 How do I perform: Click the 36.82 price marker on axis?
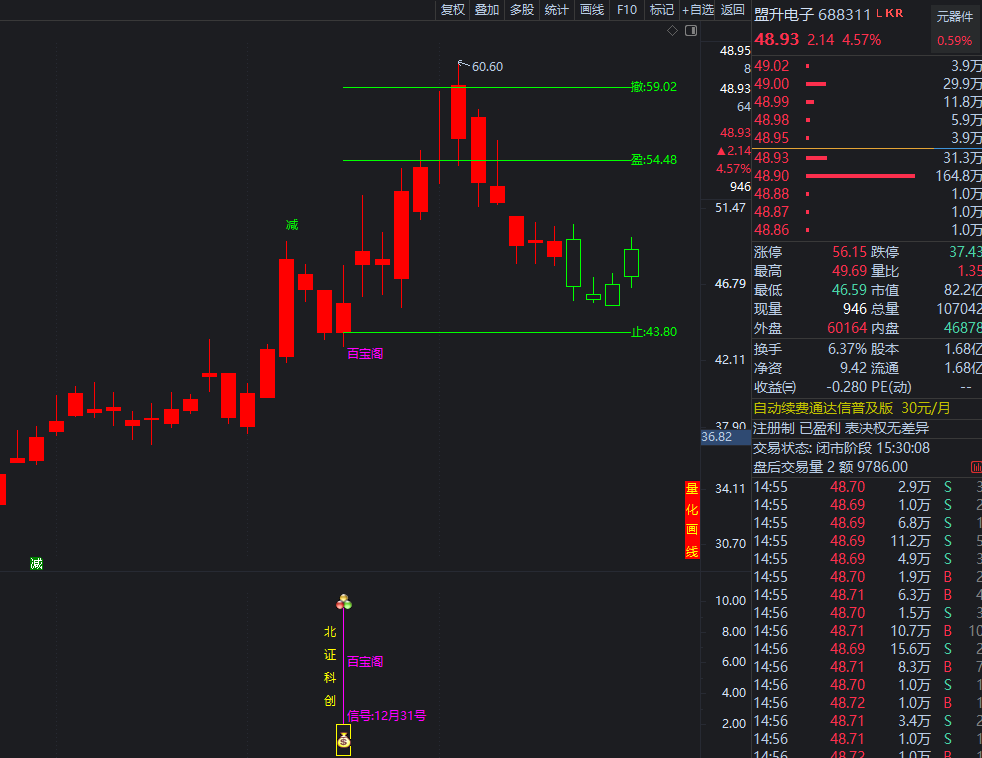click(717, 437)
